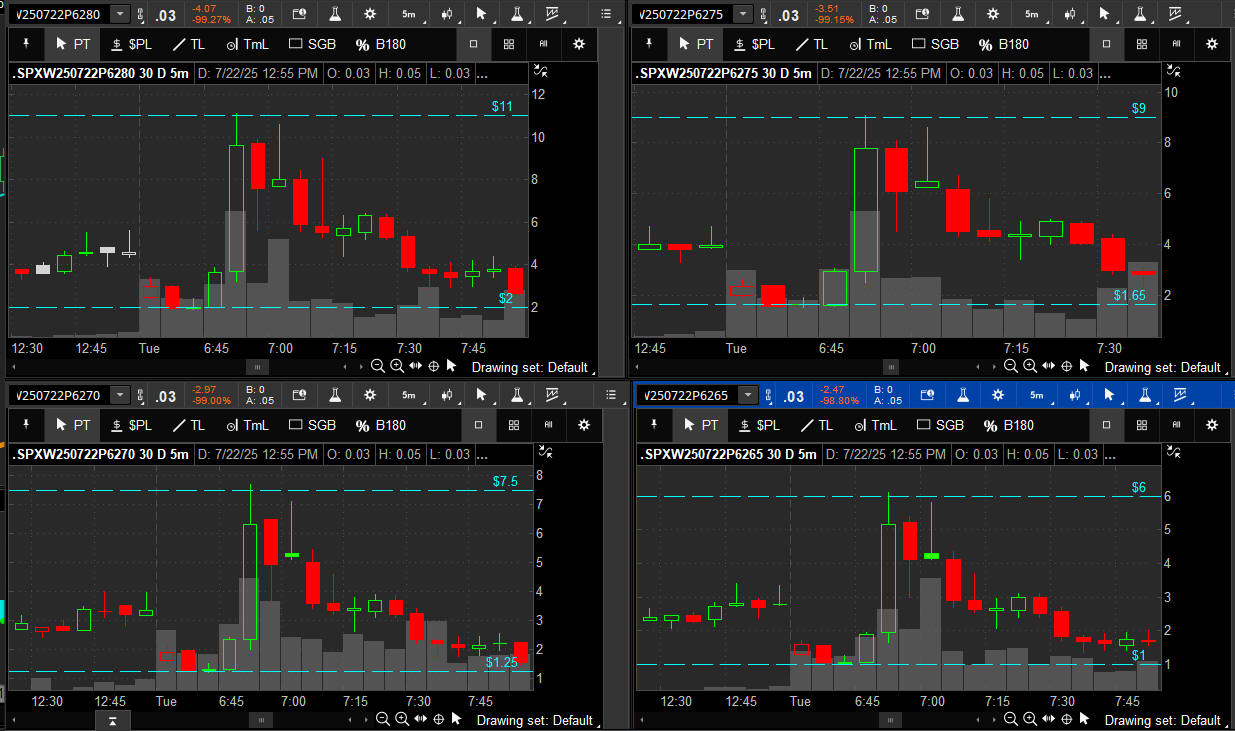Screen dimensions: 1235x731
Task: Toggle All charts drawing mode in P6270 toolbar
Action: click(x=547, y=425)
